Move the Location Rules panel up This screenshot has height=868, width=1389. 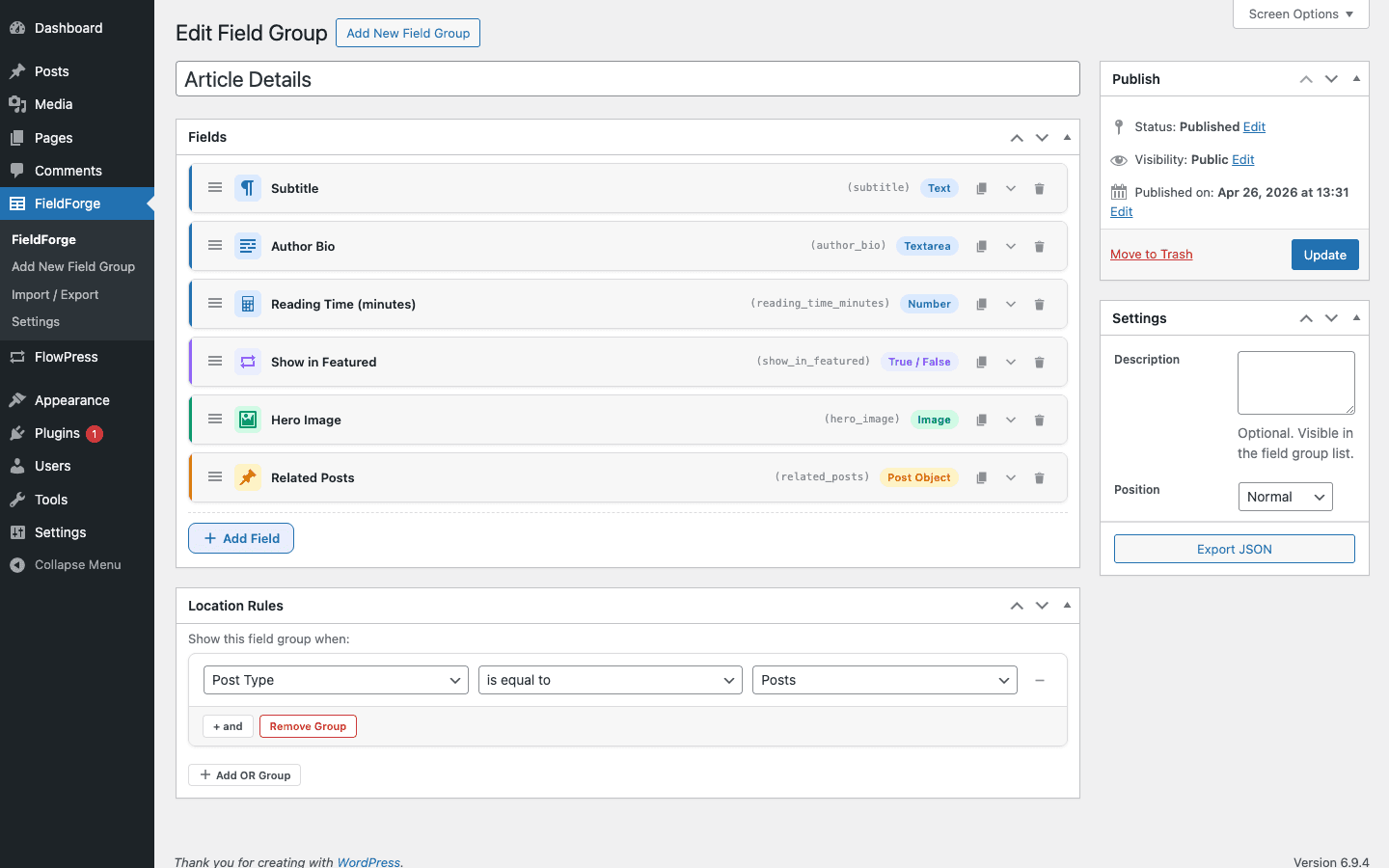pyautogui.click(x=1017, y=606)
